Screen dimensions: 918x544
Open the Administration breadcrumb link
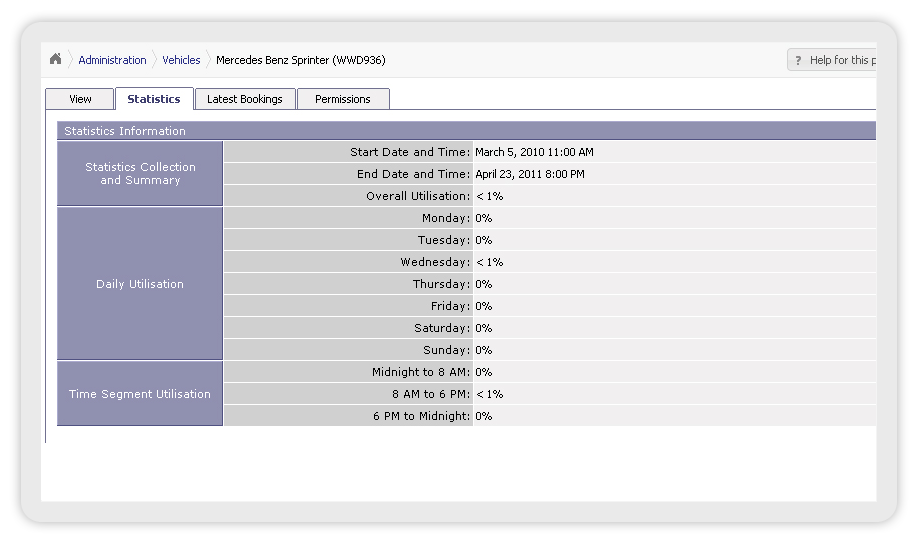pos(112,60)
